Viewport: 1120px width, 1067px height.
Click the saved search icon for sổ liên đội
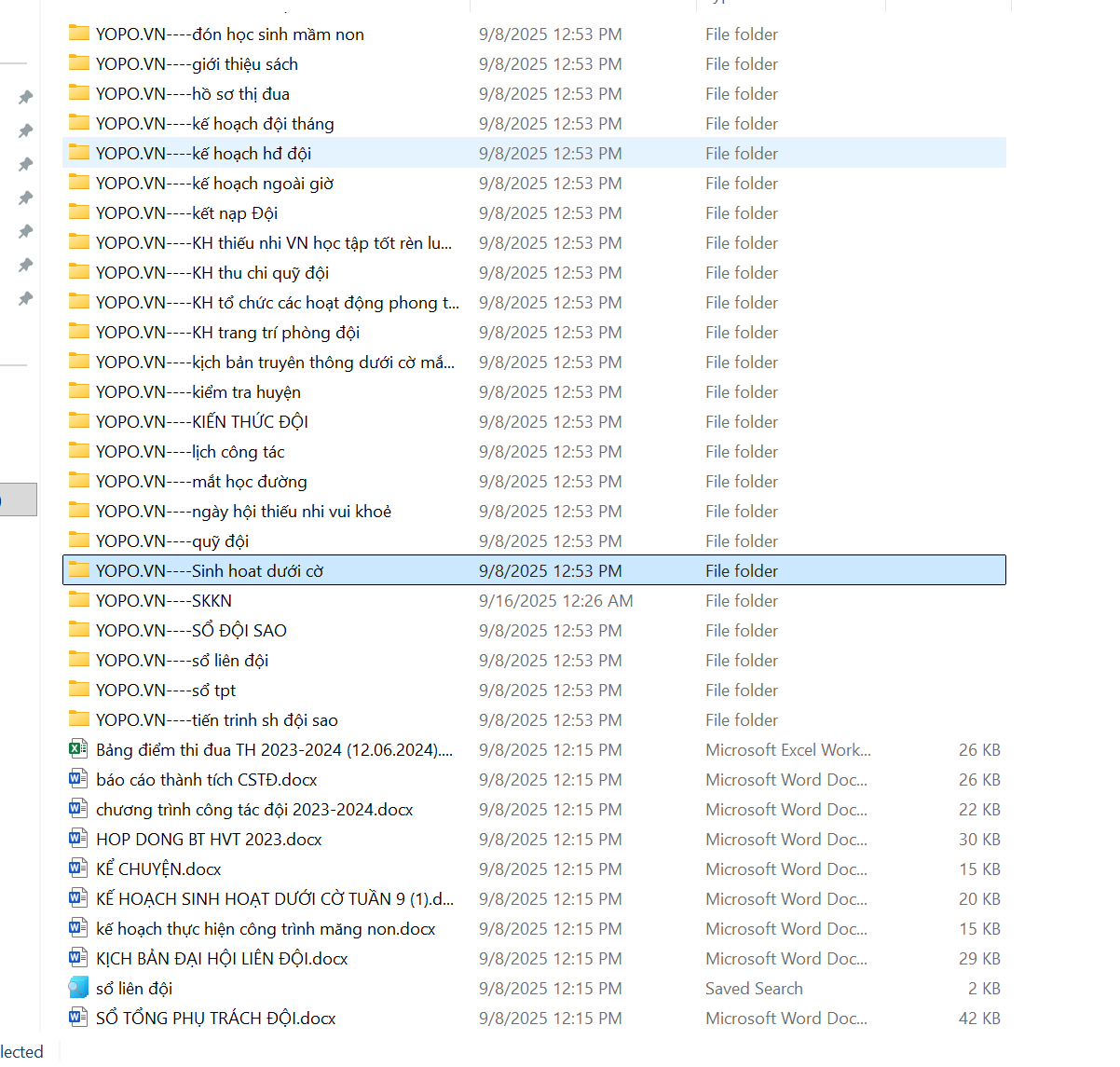(78, 988)
